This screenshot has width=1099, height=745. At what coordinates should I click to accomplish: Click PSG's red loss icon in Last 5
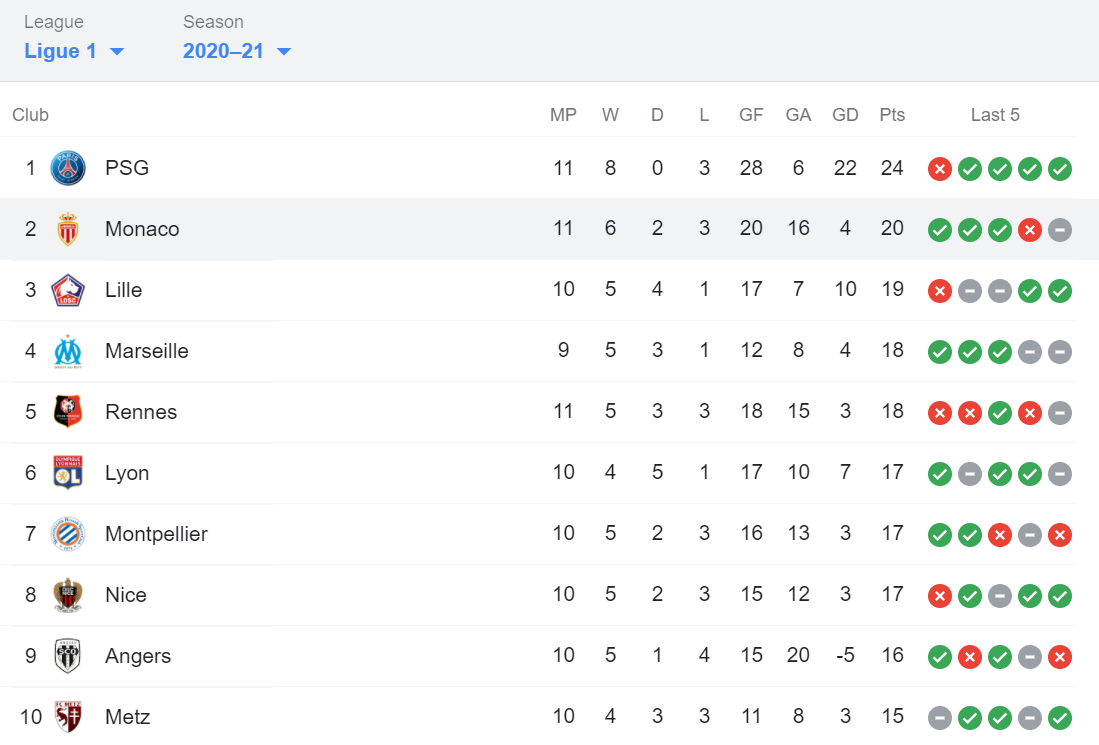[940, 169]
